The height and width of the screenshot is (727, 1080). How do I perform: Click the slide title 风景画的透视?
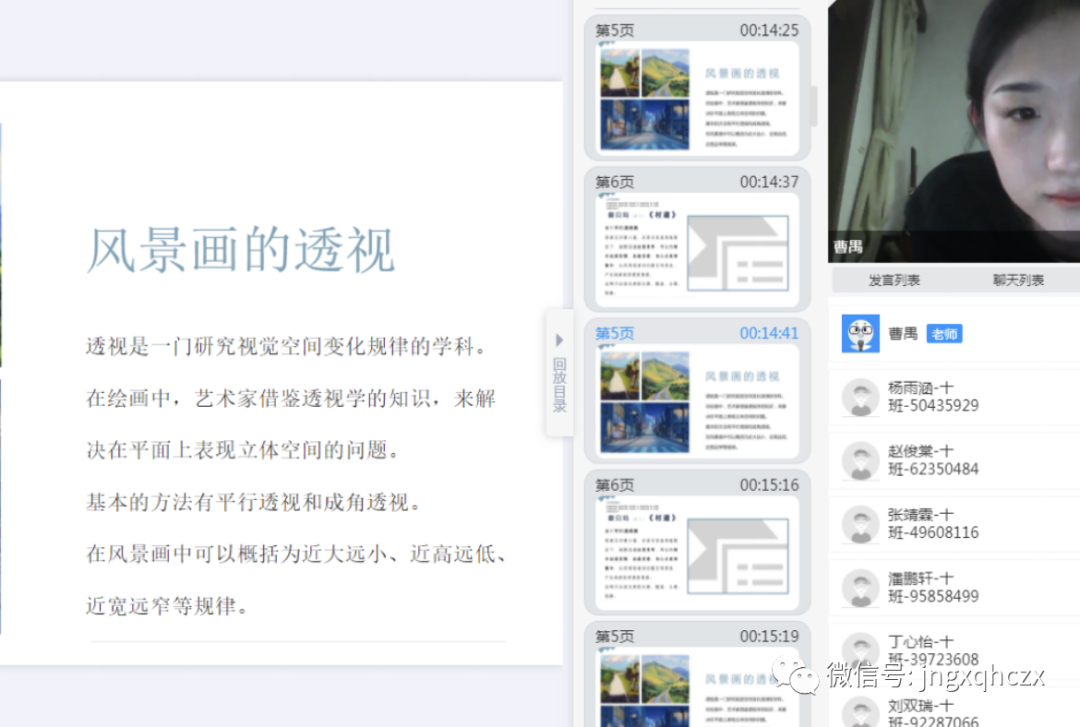click(241, 249)
